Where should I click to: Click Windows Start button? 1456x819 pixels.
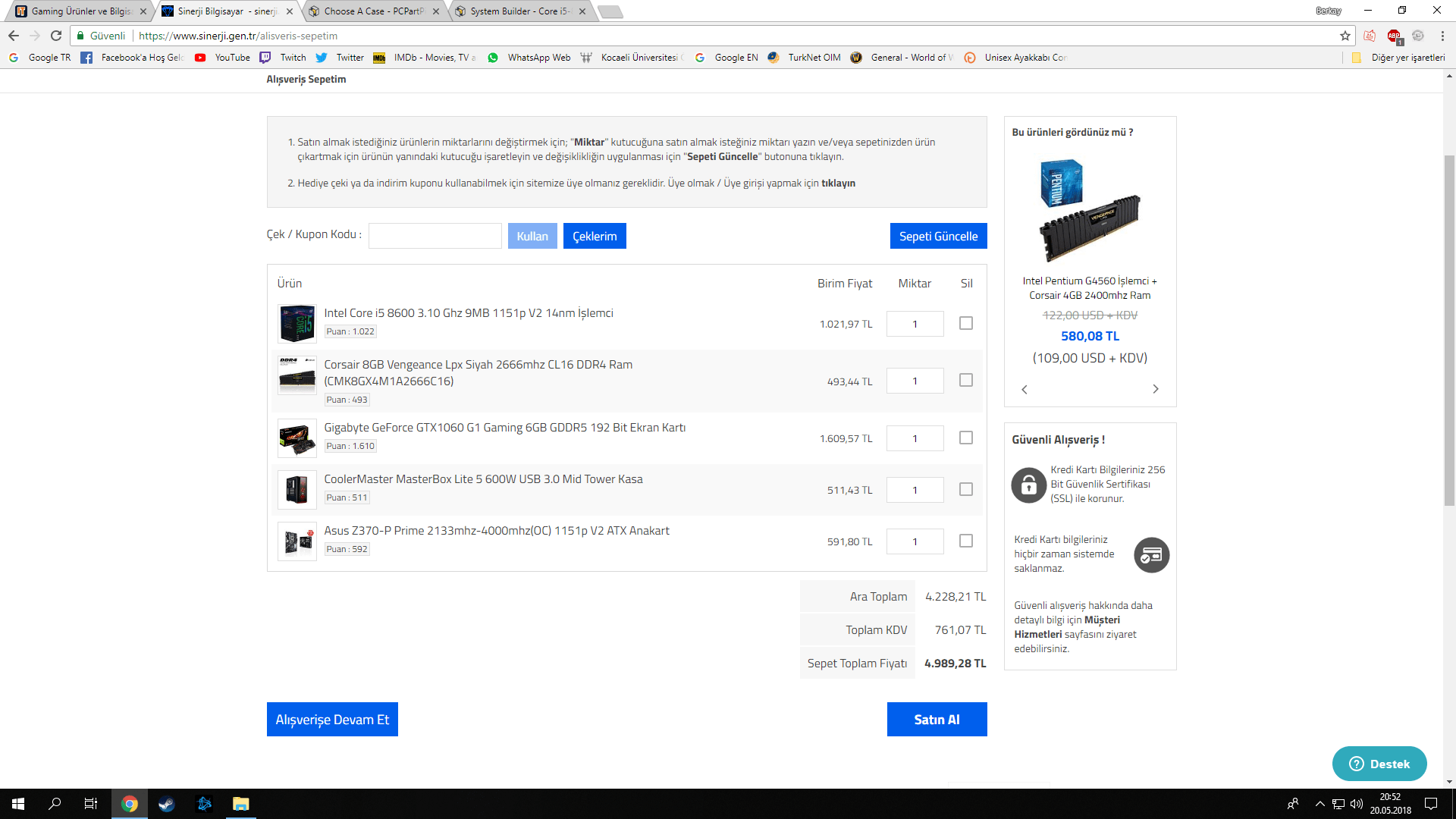click(x=18, y=804)
